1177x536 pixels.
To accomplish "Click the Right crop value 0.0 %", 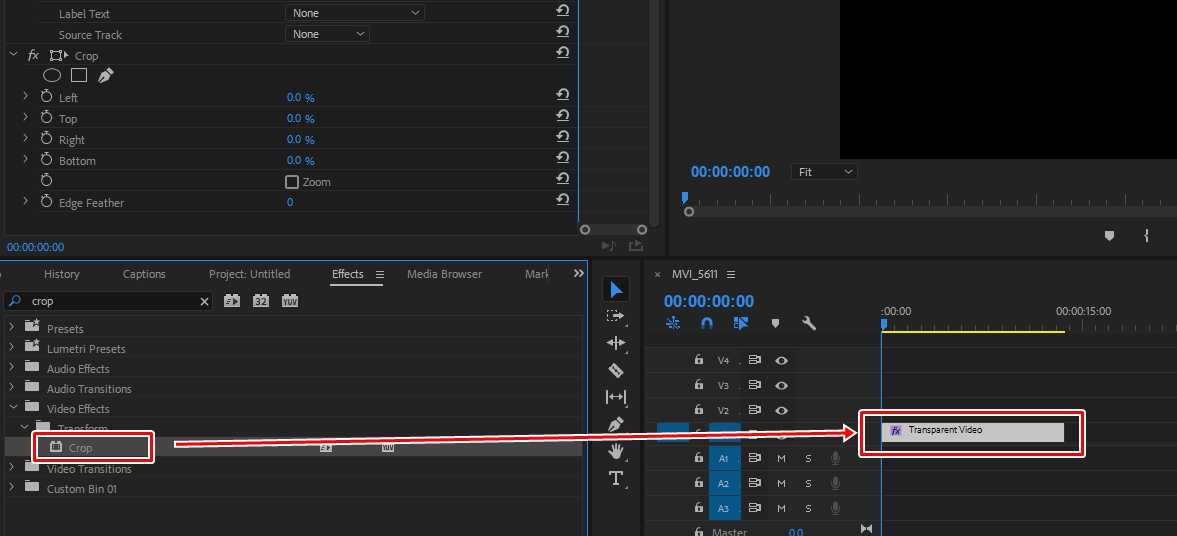I will tap(300, 140).
